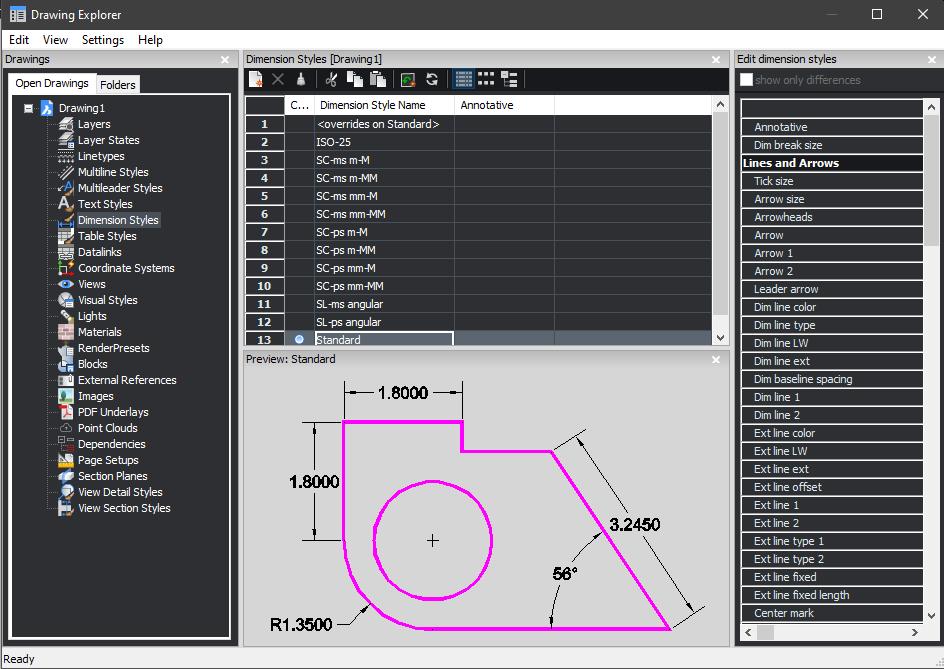Click the Regen refresh arrows icon
944x669 pixels.
(x=432, y=79)
